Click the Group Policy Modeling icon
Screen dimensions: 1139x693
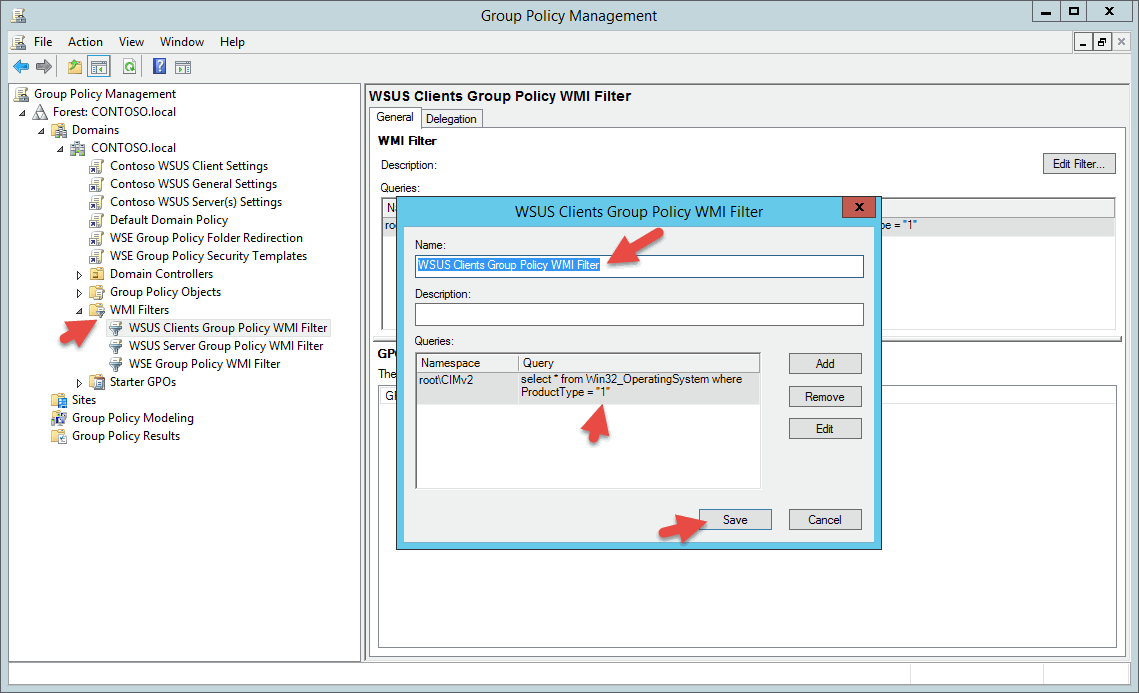60,418
